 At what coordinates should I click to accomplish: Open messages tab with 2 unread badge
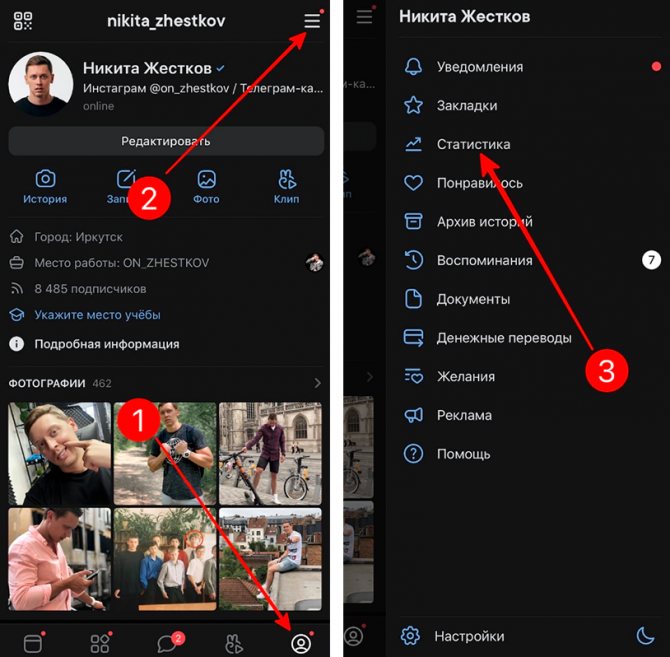167,643
